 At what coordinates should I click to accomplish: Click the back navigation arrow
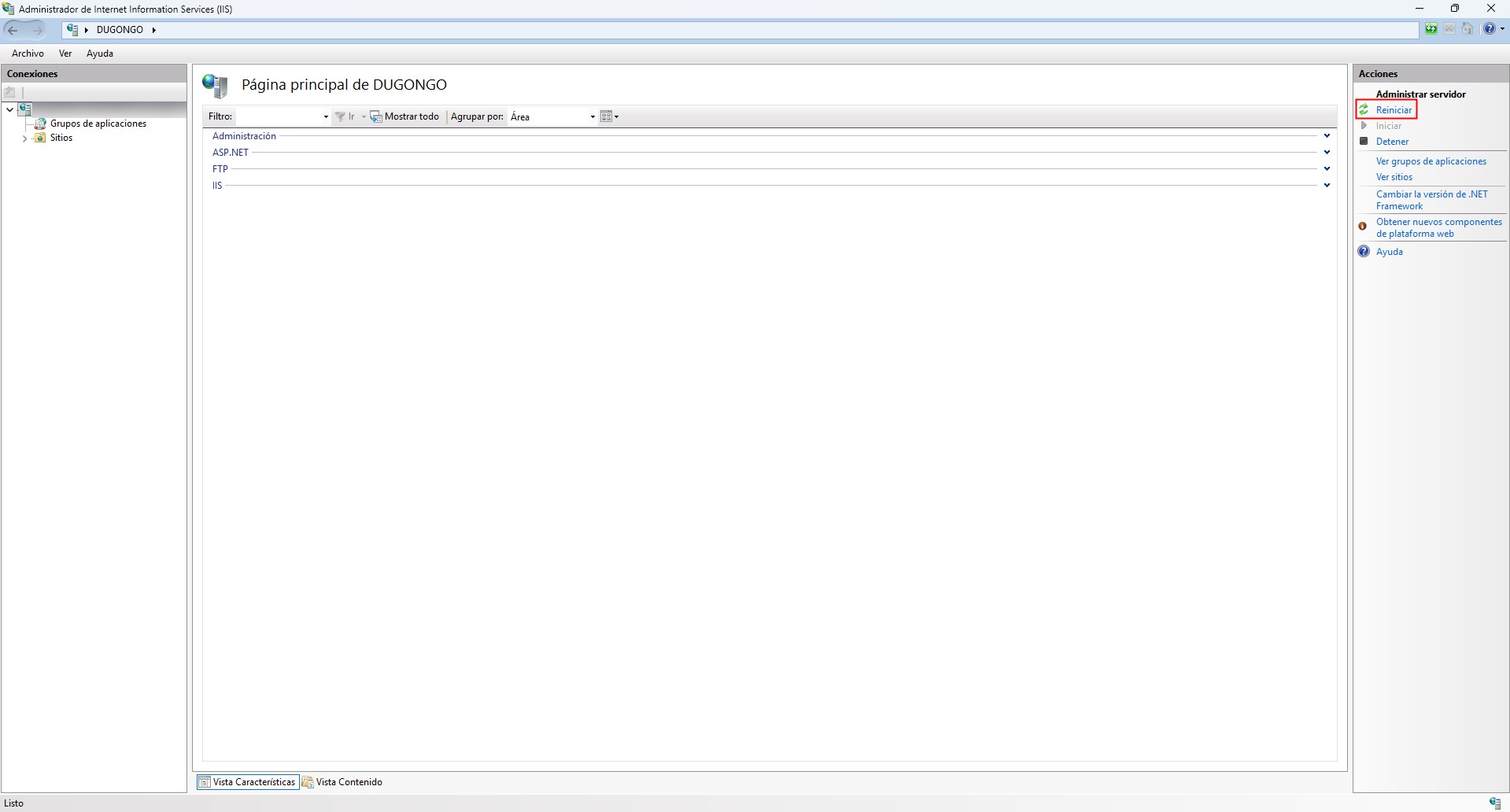13,30
